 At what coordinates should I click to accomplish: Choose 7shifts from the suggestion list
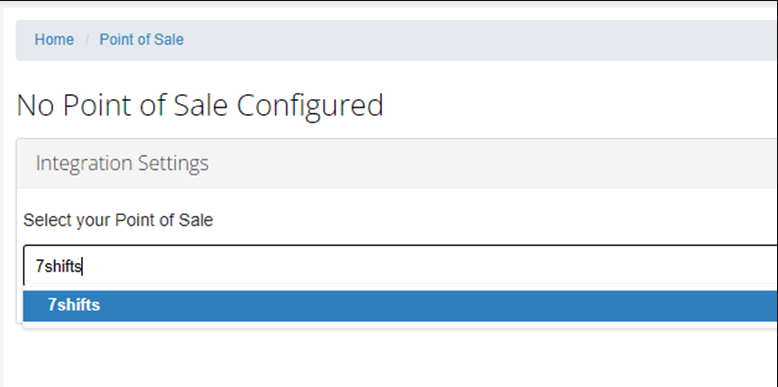[400, 306]
